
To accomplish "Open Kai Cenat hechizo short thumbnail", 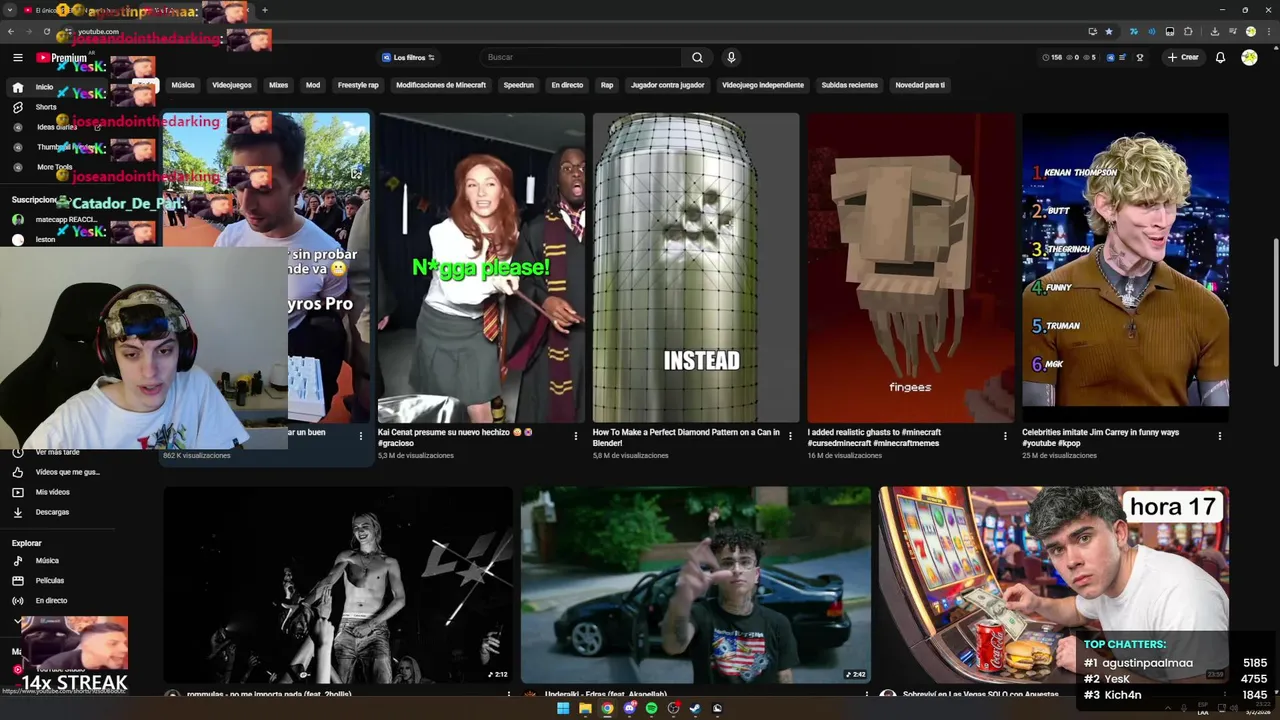I will coord(481,267).
